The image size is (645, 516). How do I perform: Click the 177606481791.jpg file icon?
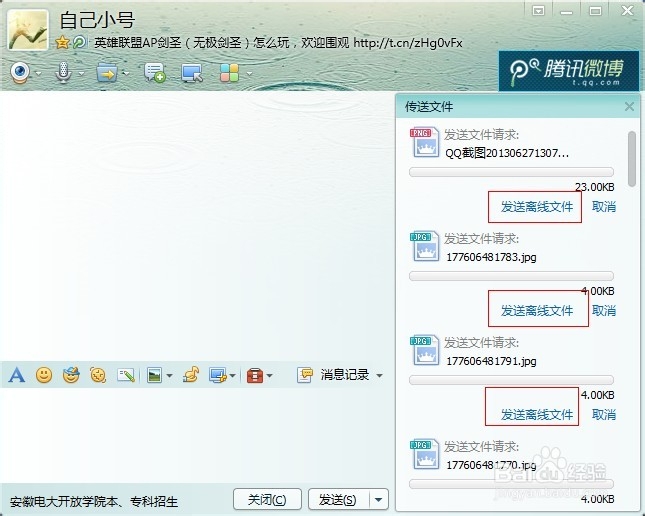[x=424, y=351]
